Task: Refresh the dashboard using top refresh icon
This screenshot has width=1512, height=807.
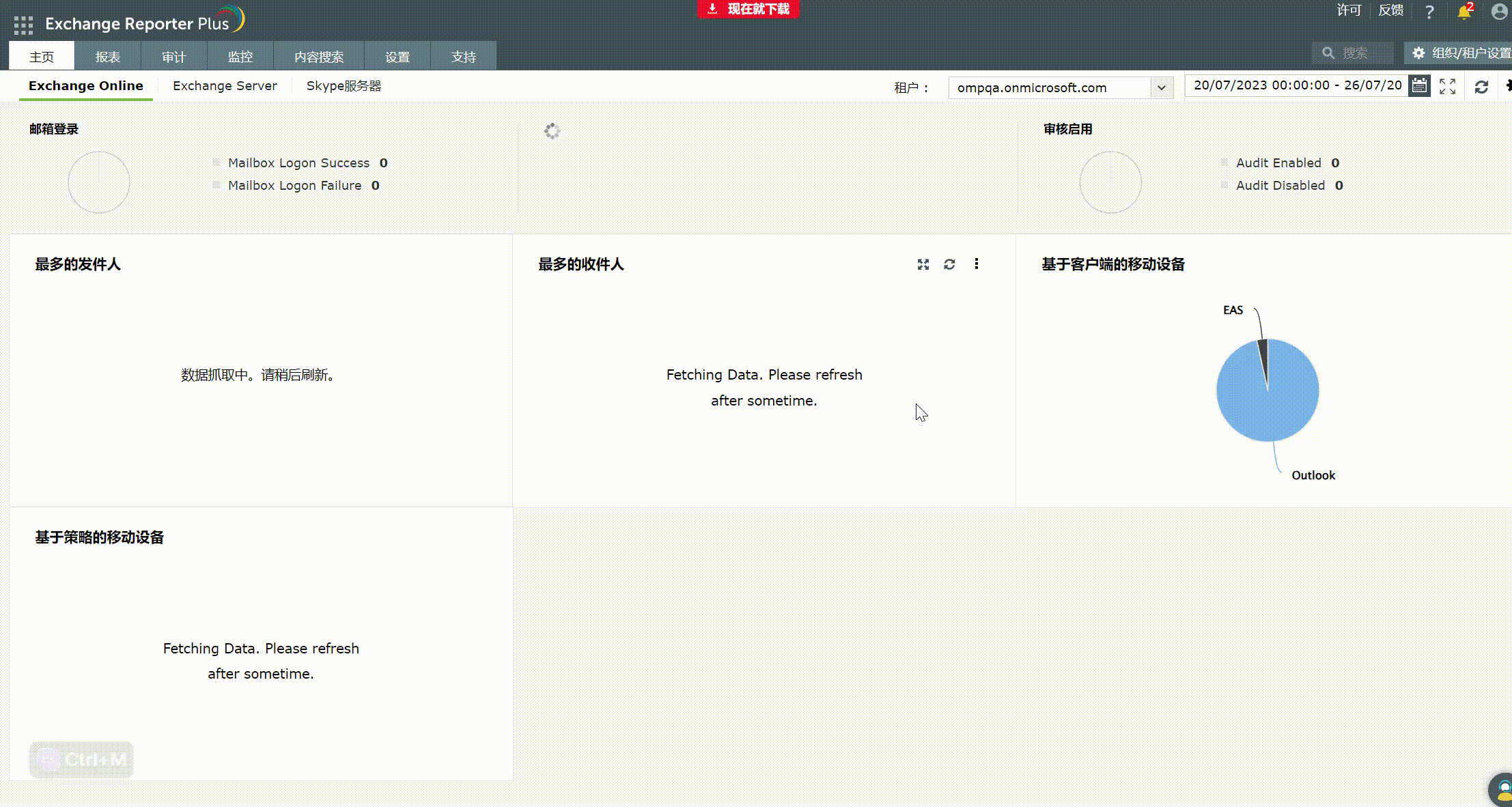Action: click(1481, 87)
